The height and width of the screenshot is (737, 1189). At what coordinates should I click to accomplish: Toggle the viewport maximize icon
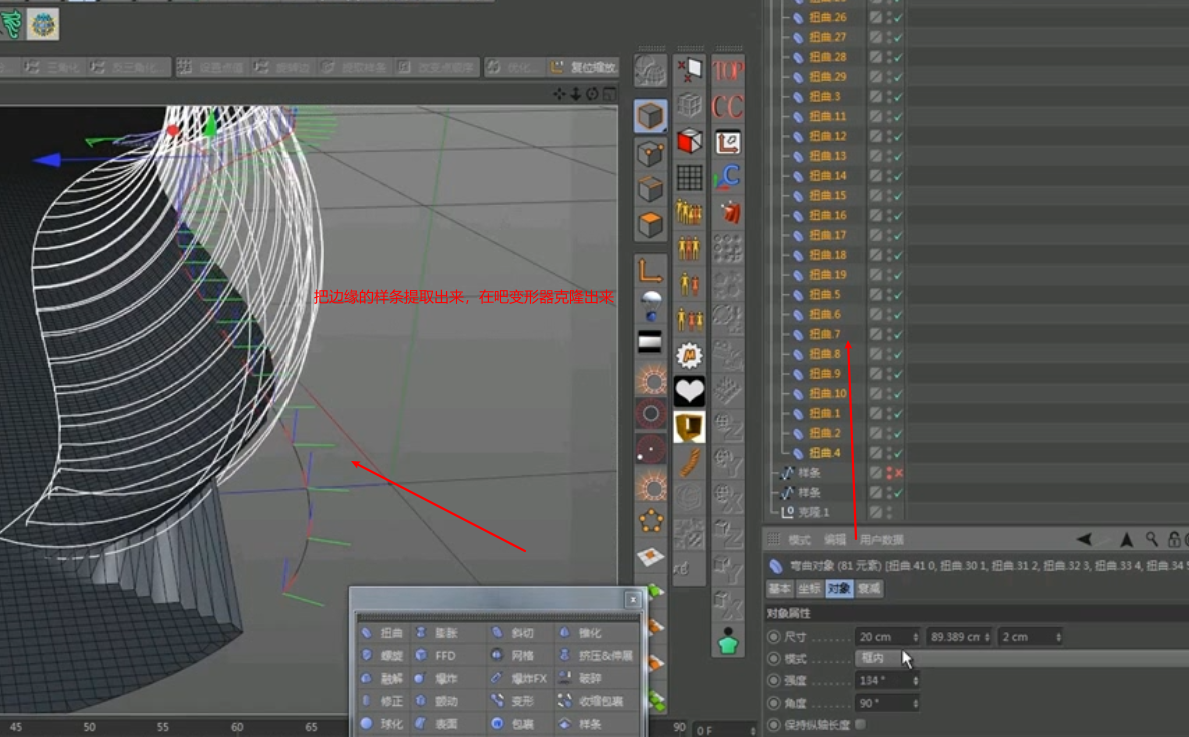click(609, 94)
